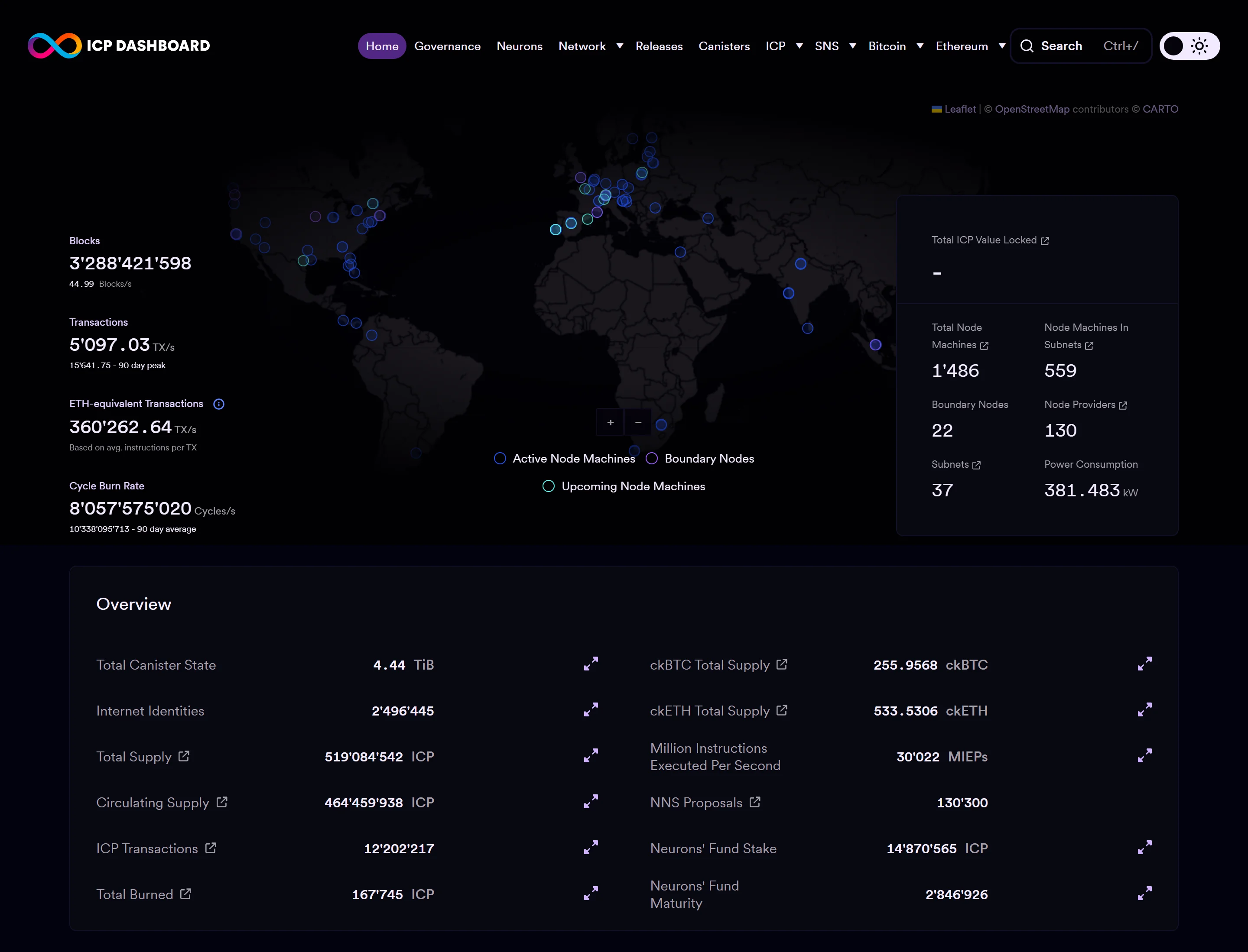Toggle Boundary Nodes legend marker
The height and width of the screenshot is (952, 1248).
pyautogui.click(x=651, y=458)
